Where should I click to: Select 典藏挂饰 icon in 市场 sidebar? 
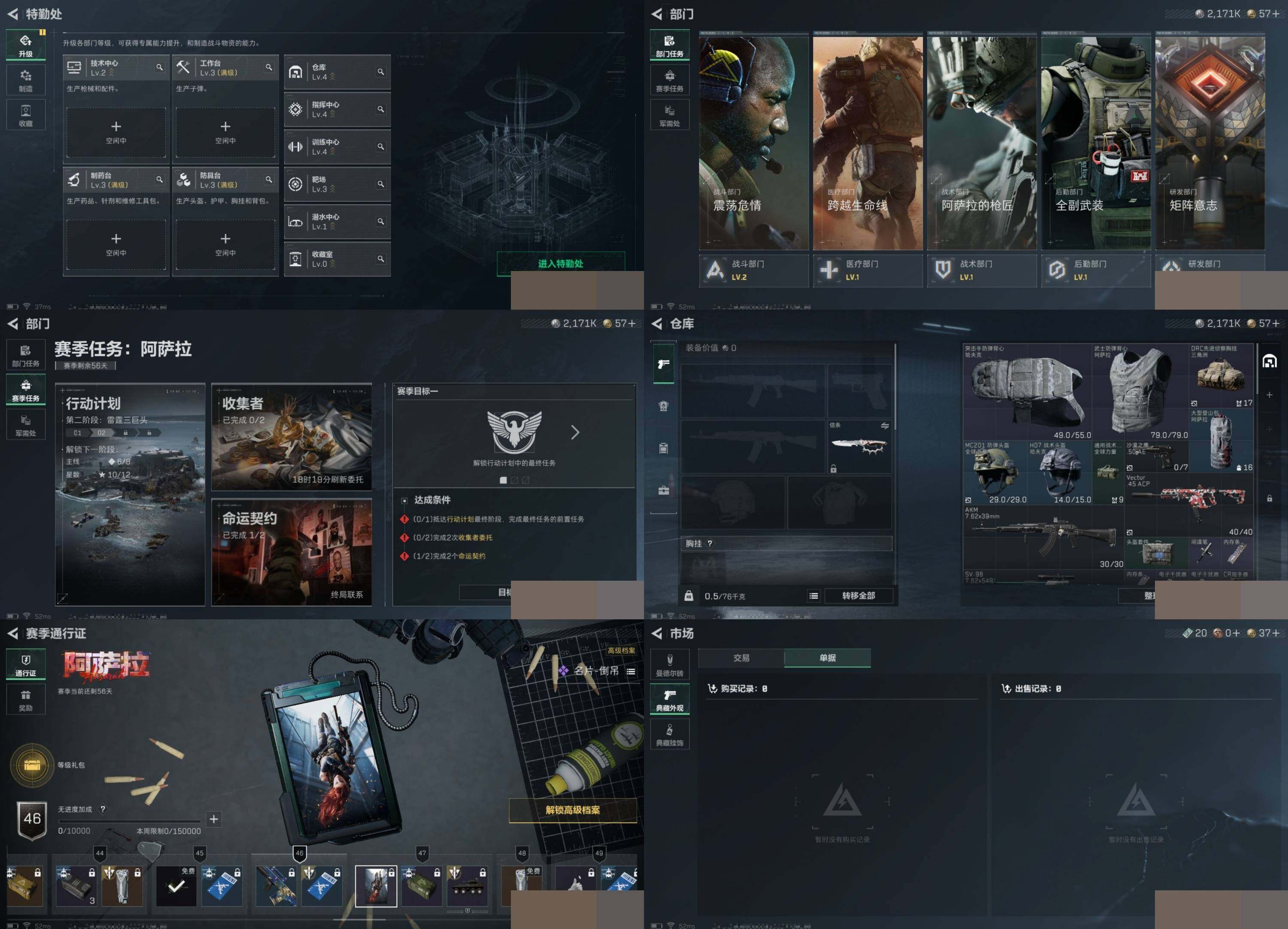pos(670,734)
